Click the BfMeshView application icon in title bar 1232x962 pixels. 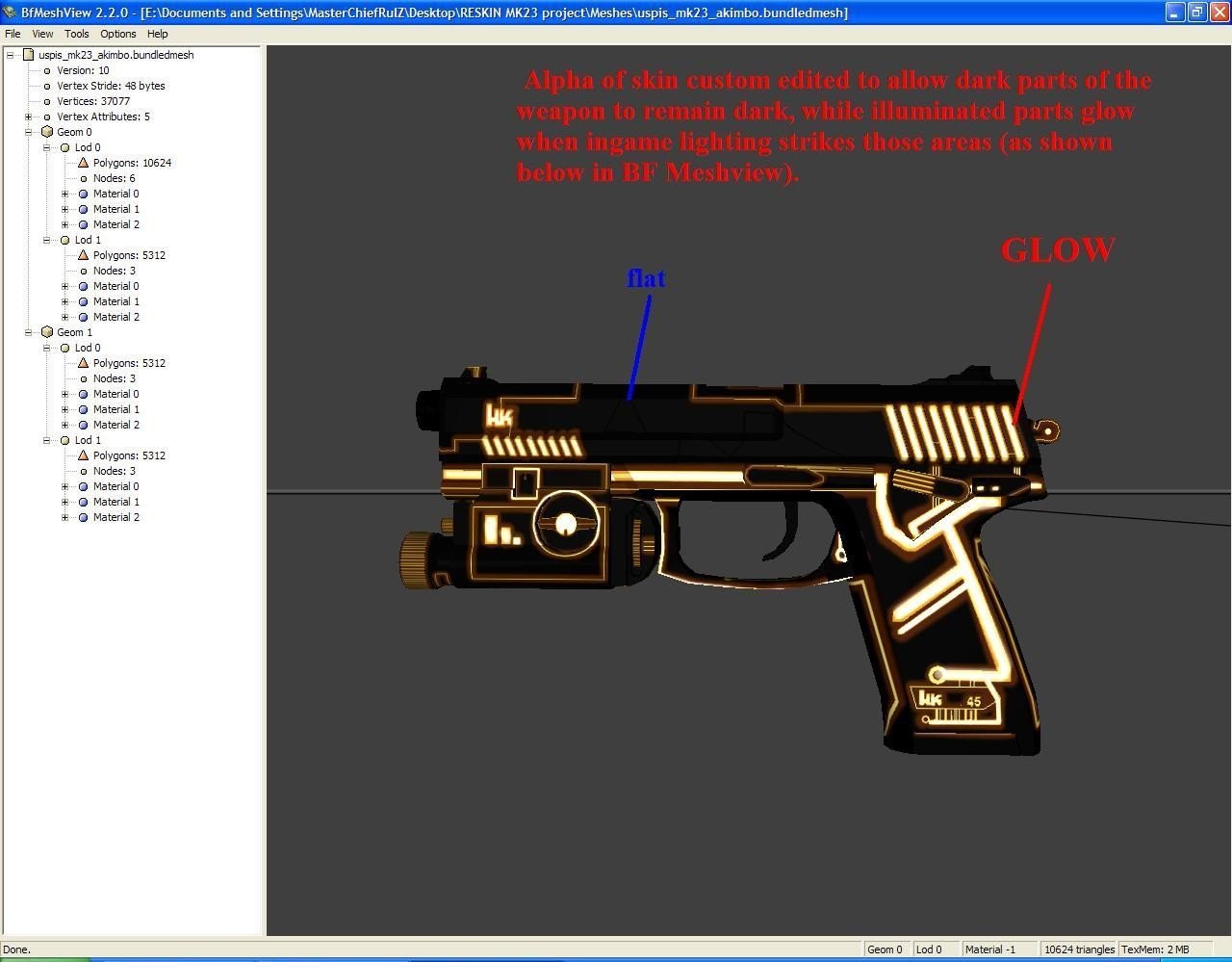click(x=10, y=13)
